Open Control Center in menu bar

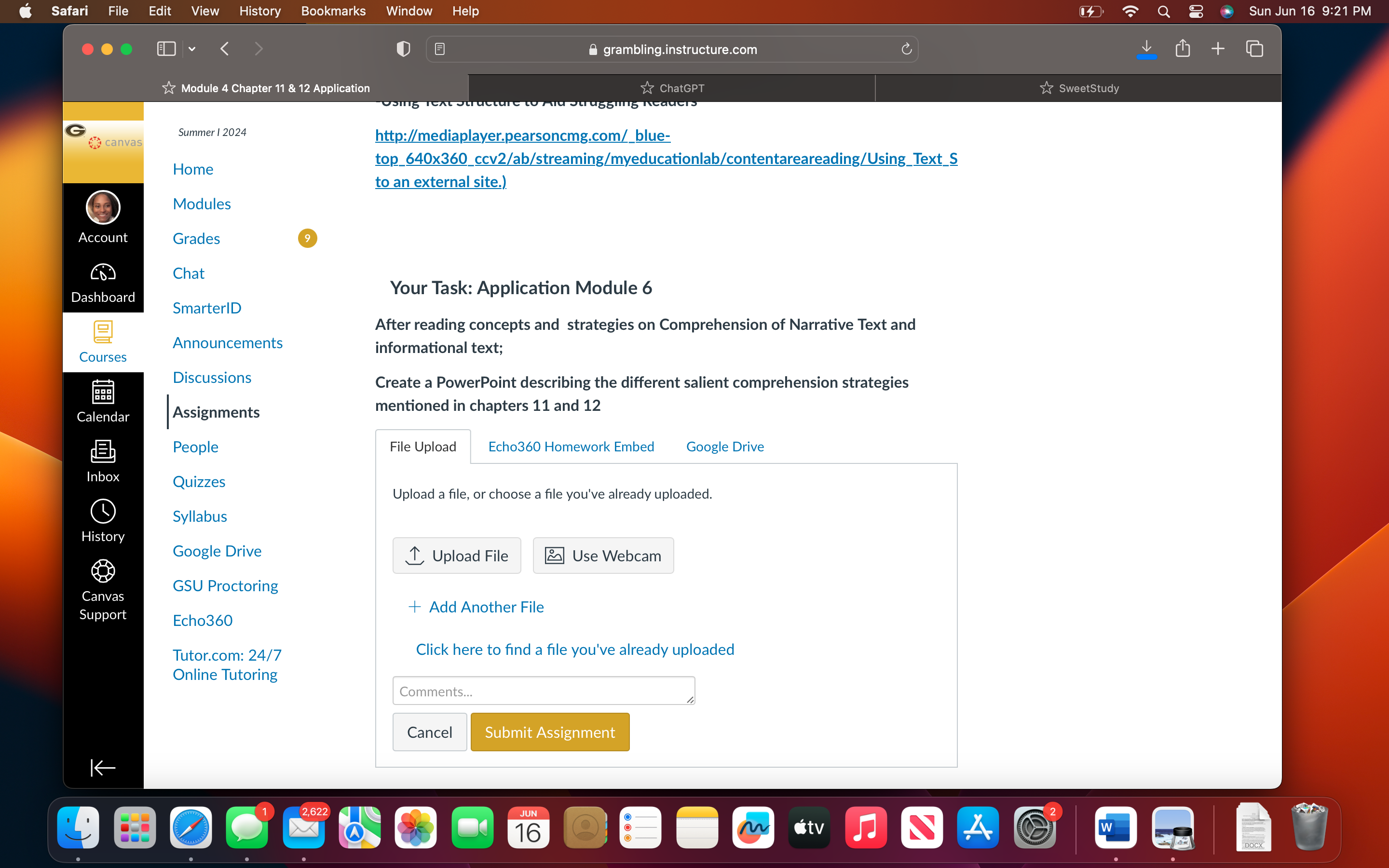coord(1196,11)
